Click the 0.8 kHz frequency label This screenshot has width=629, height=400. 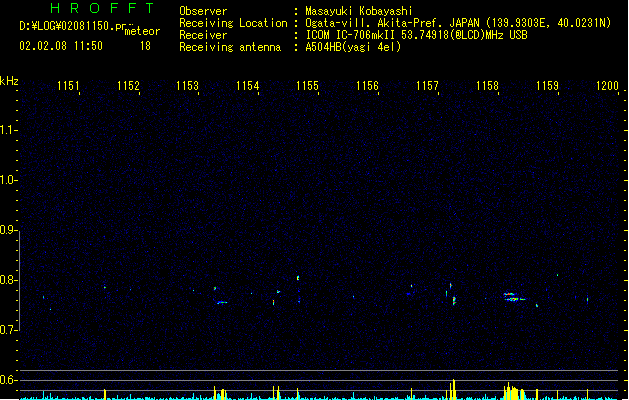click(x=8, y=280)
